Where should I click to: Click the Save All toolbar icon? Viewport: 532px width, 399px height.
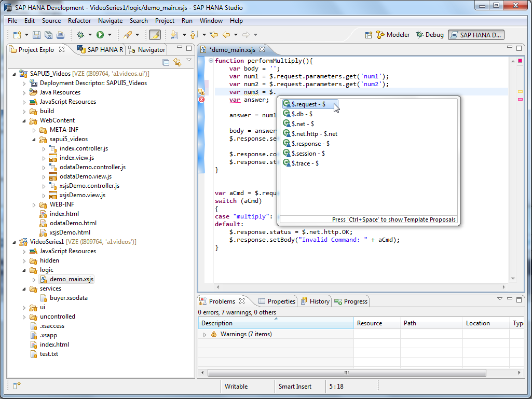49,35
